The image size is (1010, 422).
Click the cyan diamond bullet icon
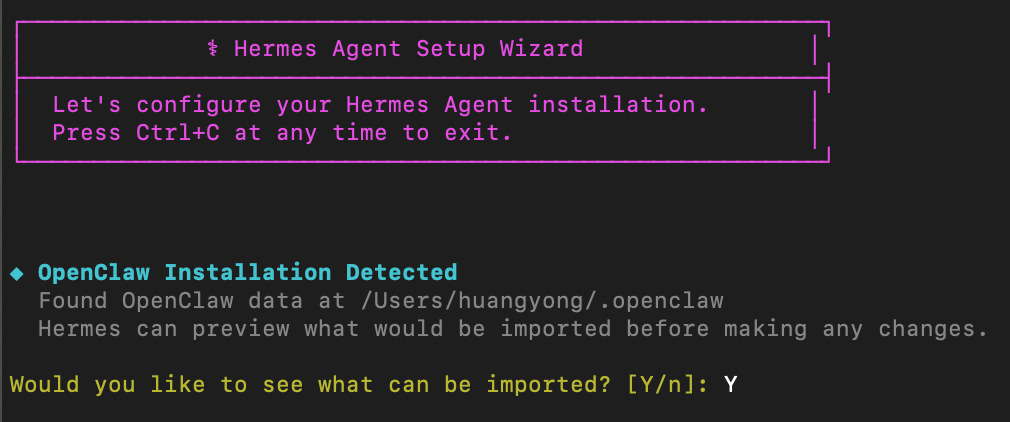point(16,272)
